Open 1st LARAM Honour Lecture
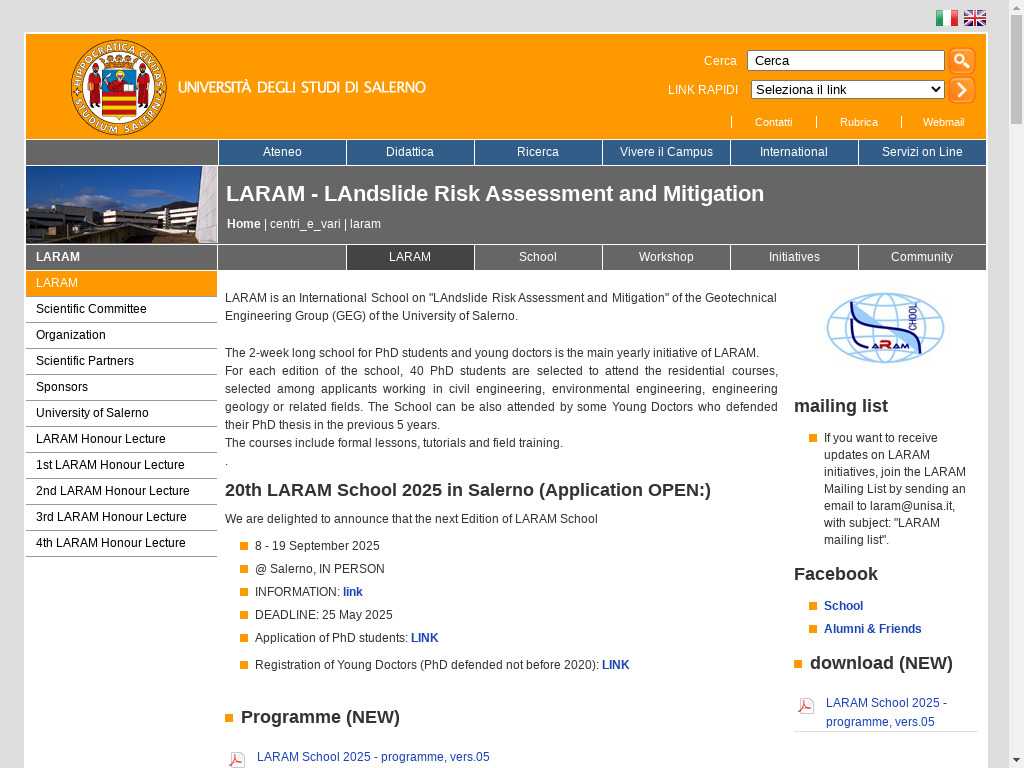Screen dimensions: 1024x768 point(121,466)
